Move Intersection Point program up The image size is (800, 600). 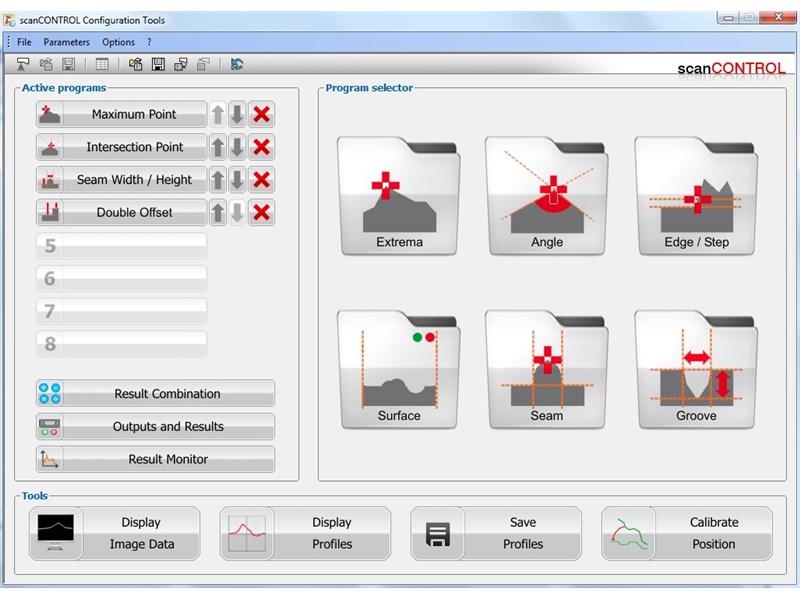tap(218, 147)
